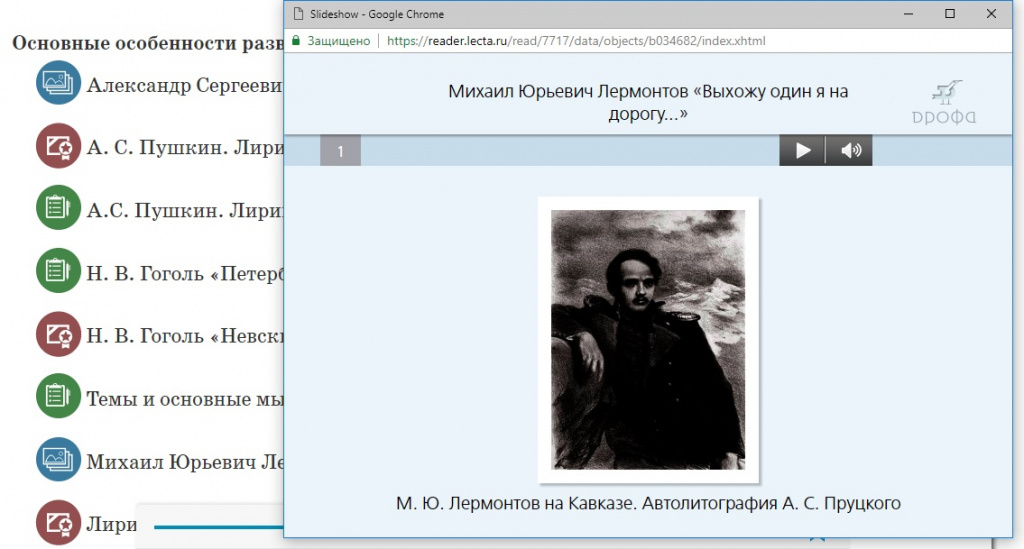Open test icon beside Гоголь «Невск
1024x549 pixels.
pyautogui.click(x=58, y=334)
